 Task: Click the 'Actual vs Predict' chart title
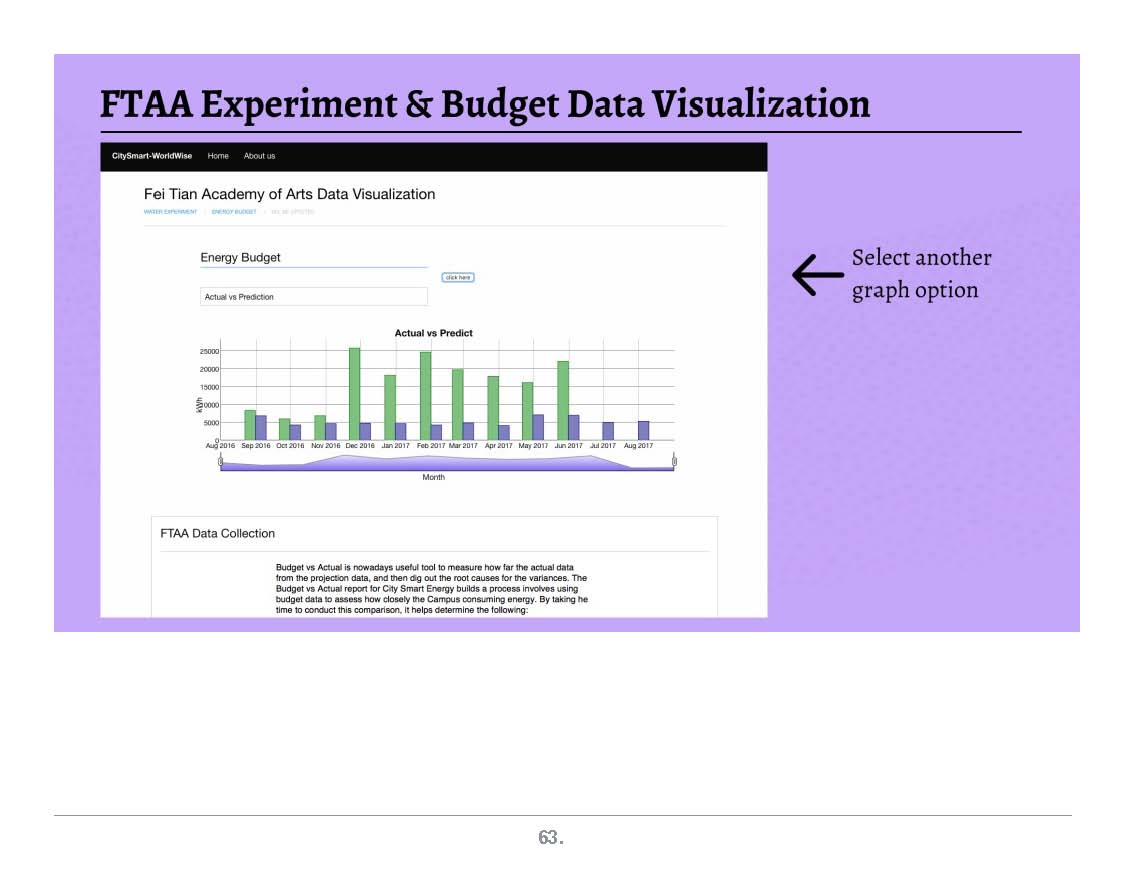433,333
